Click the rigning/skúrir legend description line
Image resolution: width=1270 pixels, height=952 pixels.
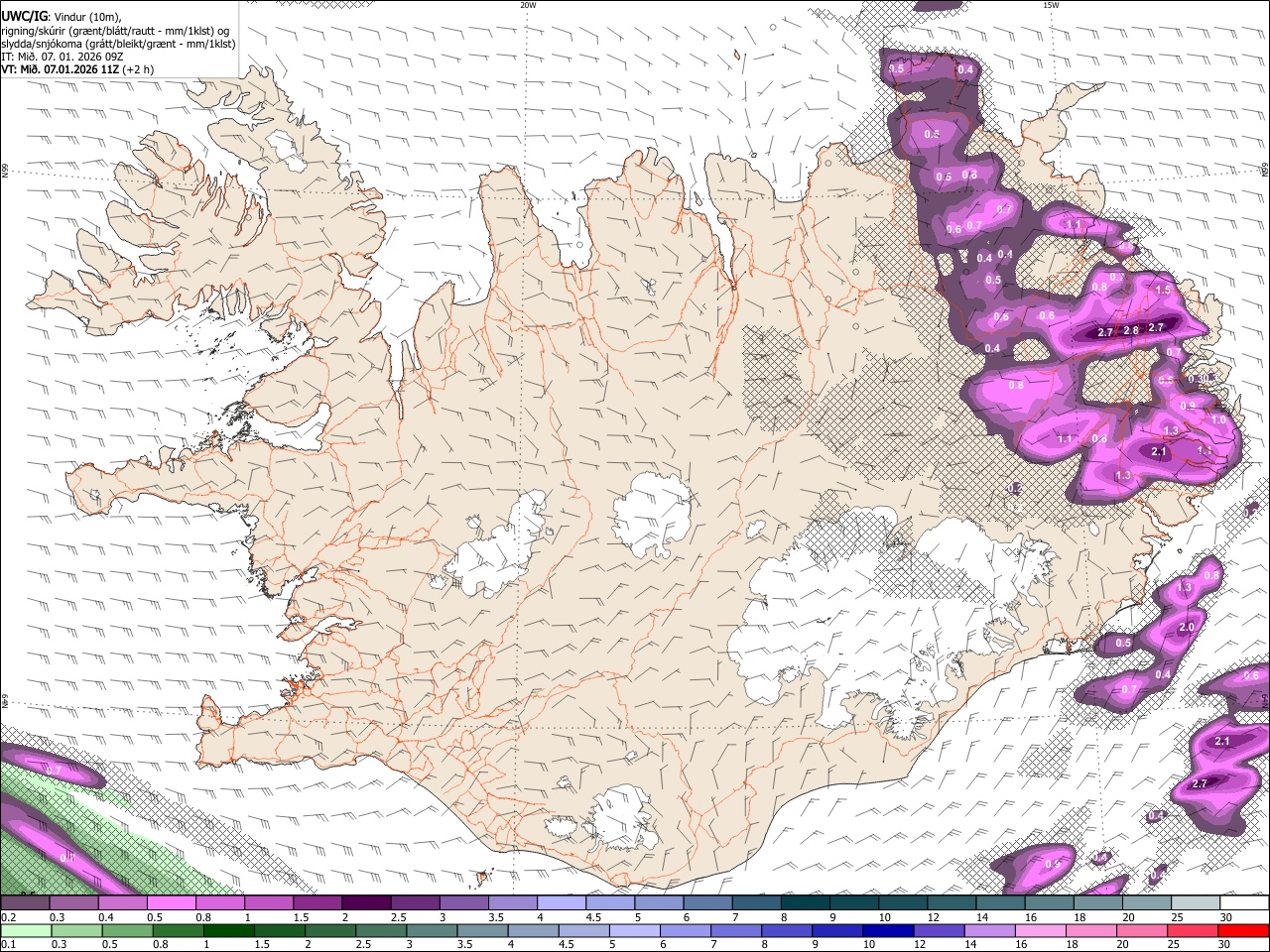[115, 30]
